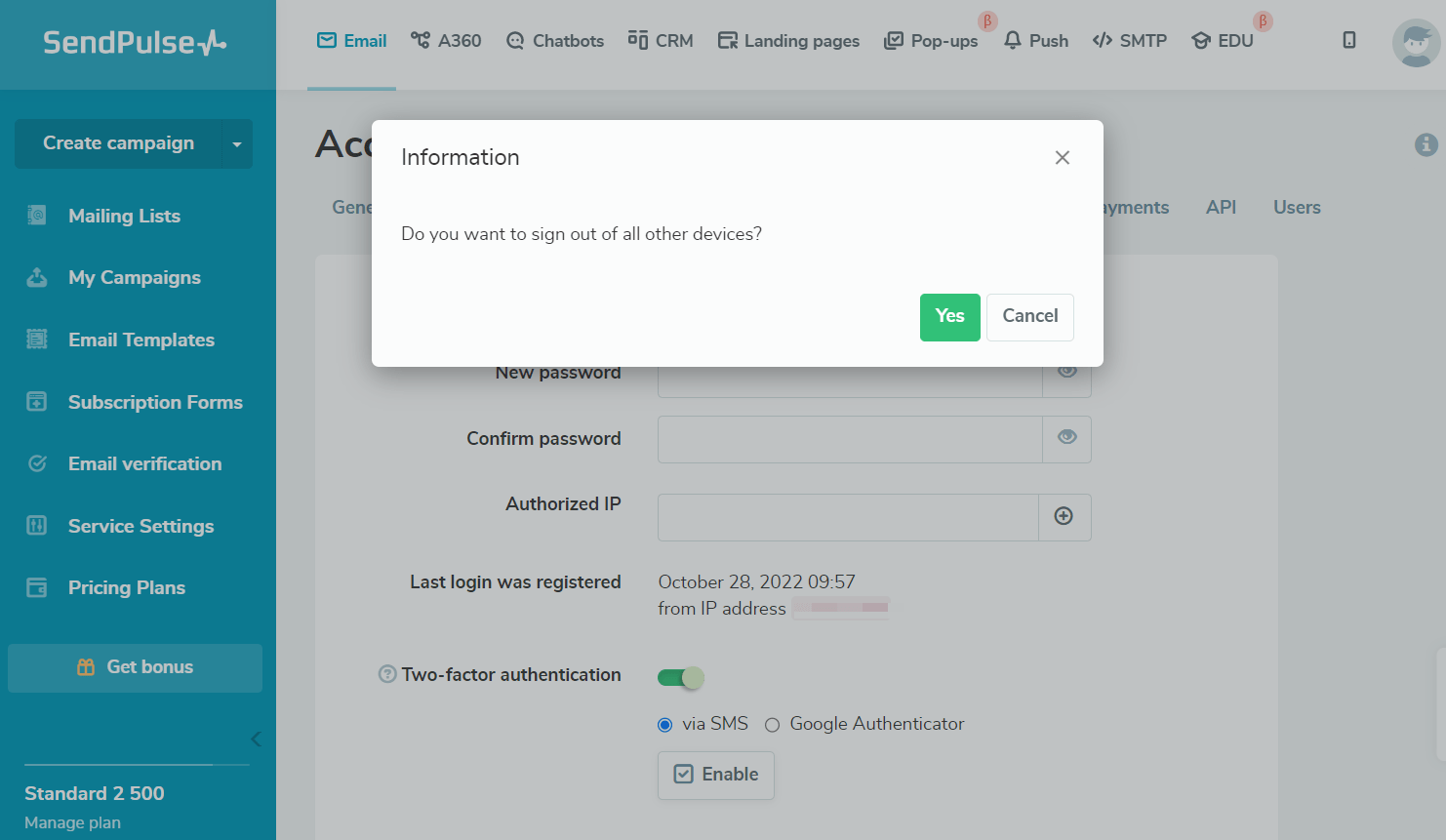The image size is (1446, 840).
Task: Open the user avatar account menu
Action: pyautogui.click(x=1416, y=43)
